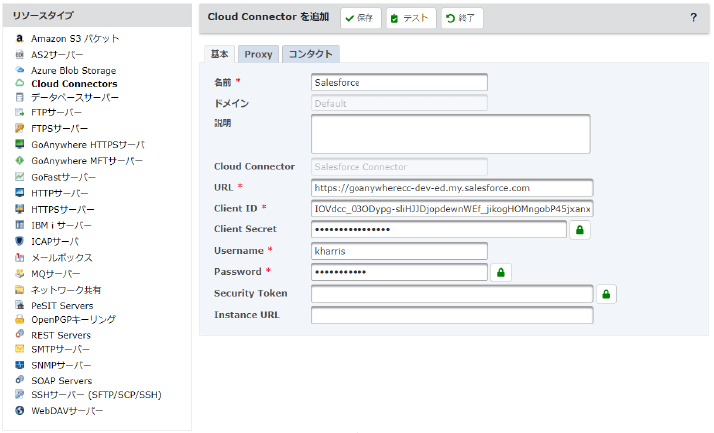Click the REST Servers icon
The image size is (714, 433).
20,334
